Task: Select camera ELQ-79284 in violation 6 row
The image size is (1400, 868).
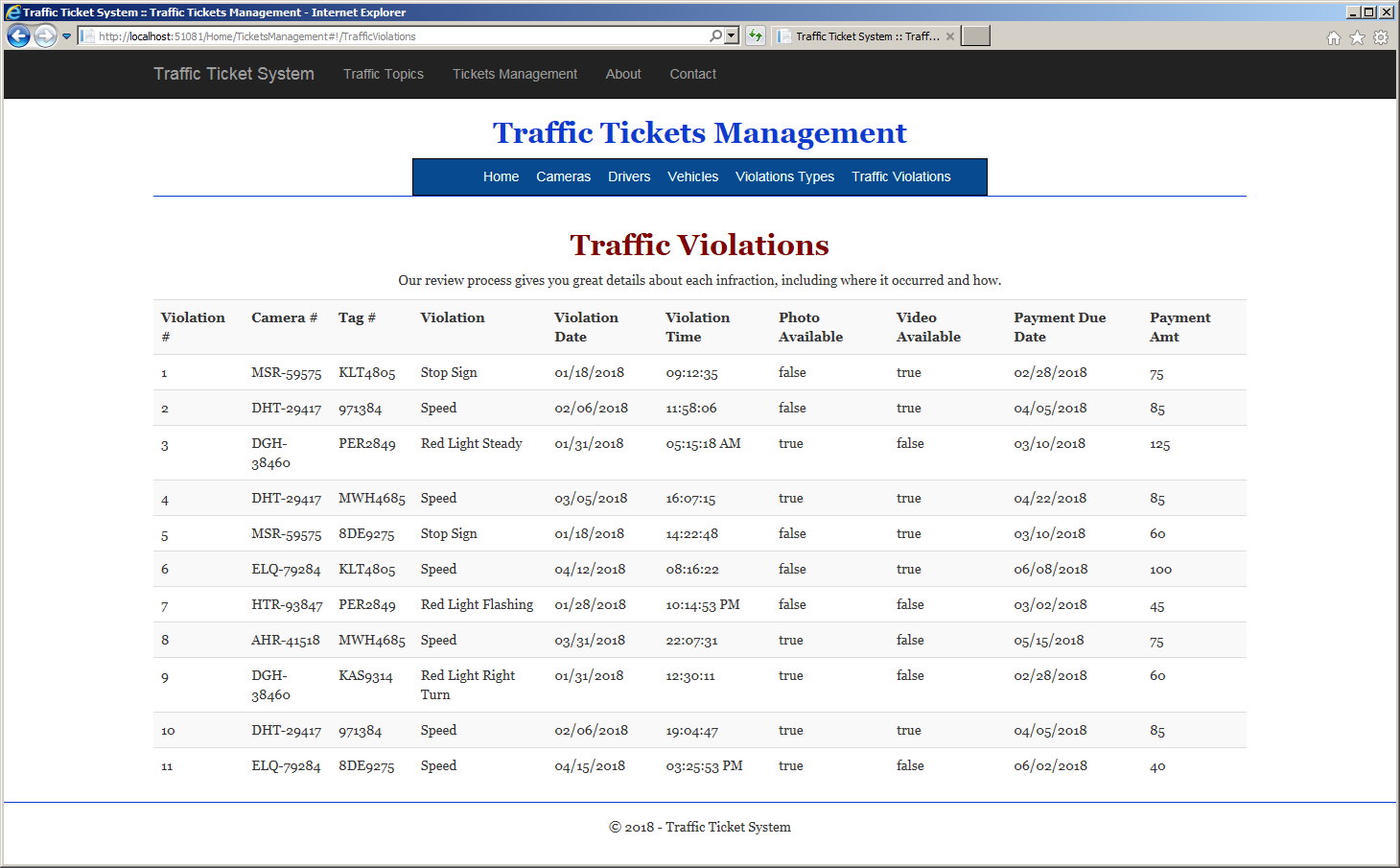Action: click(286, 570)
